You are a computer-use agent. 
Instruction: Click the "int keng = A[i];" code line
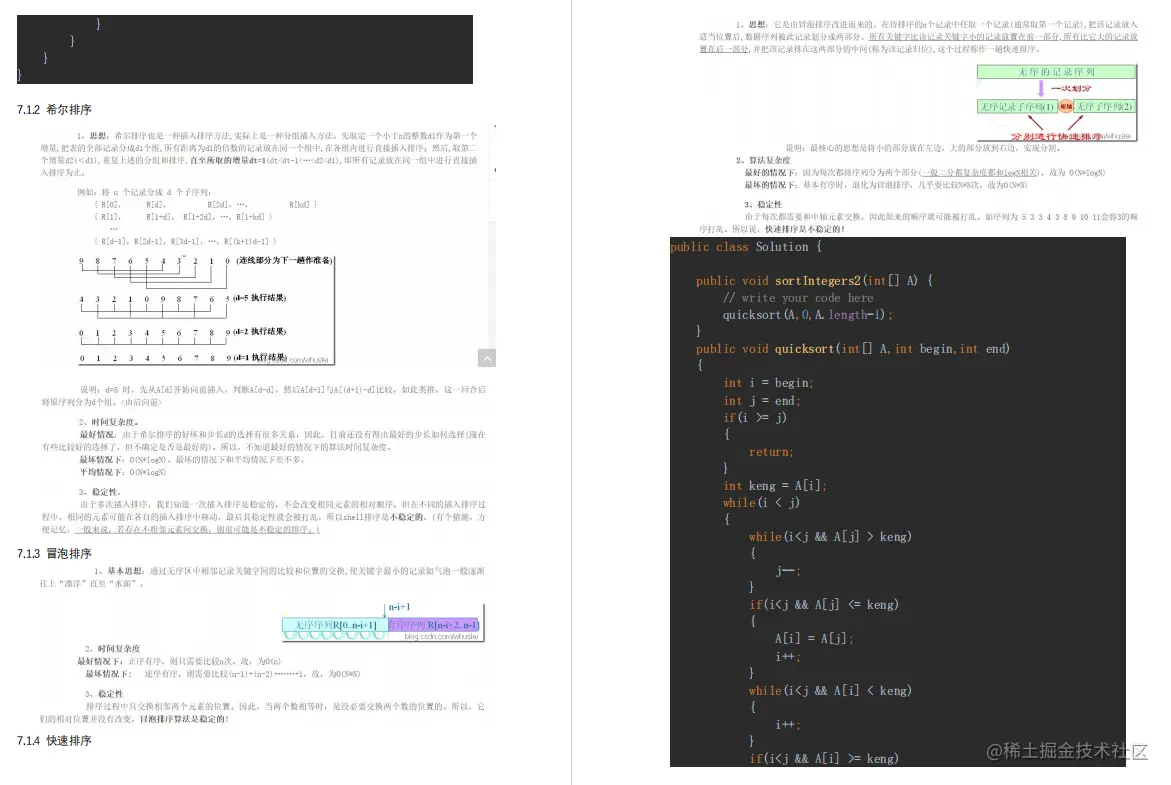click(x=774, y=485)
